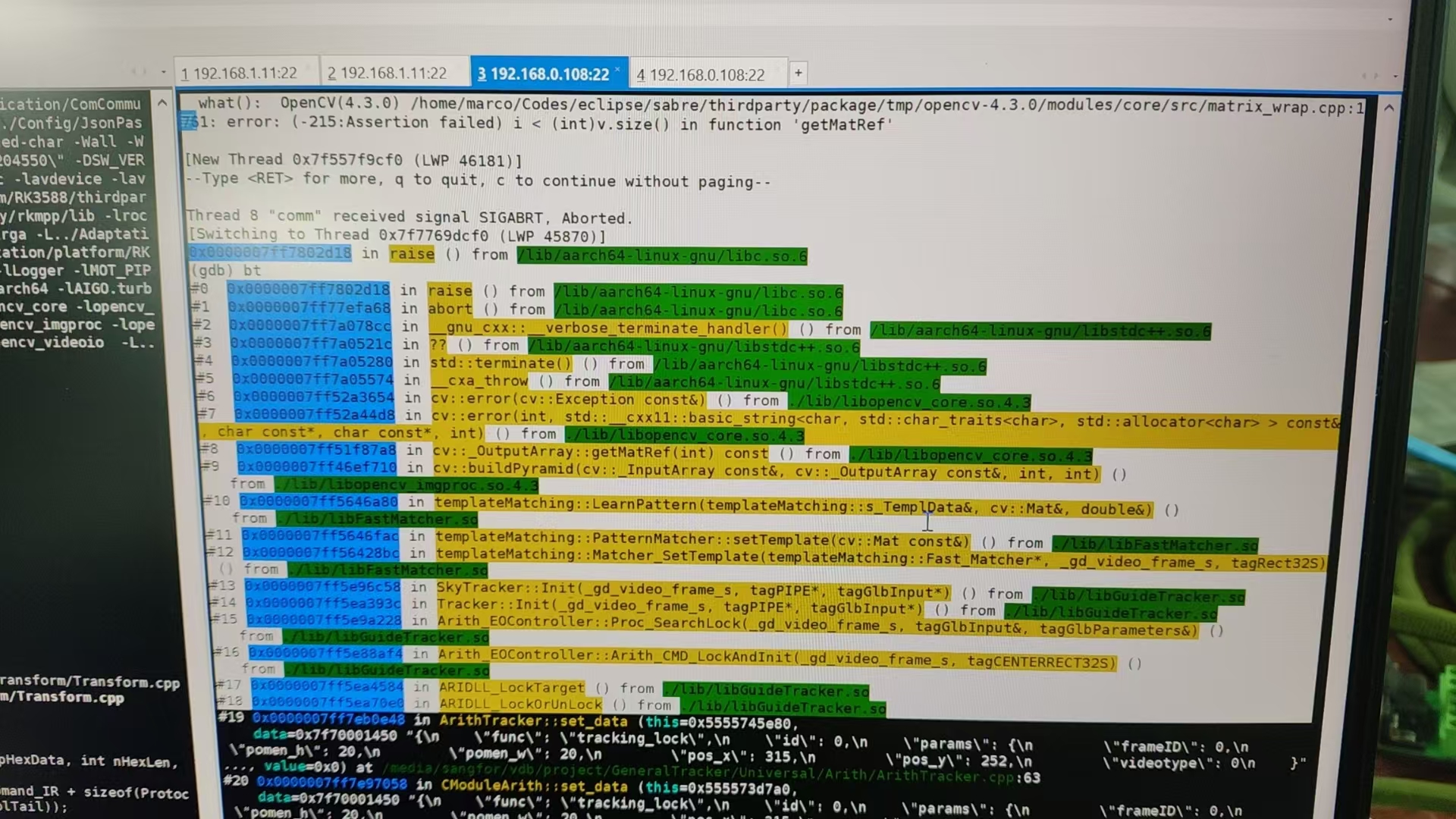Click the highlighted 'abort' function in frame #1
Image resolution: width=1456 pixels, height=819 pixels.
[x=450, y=309]
